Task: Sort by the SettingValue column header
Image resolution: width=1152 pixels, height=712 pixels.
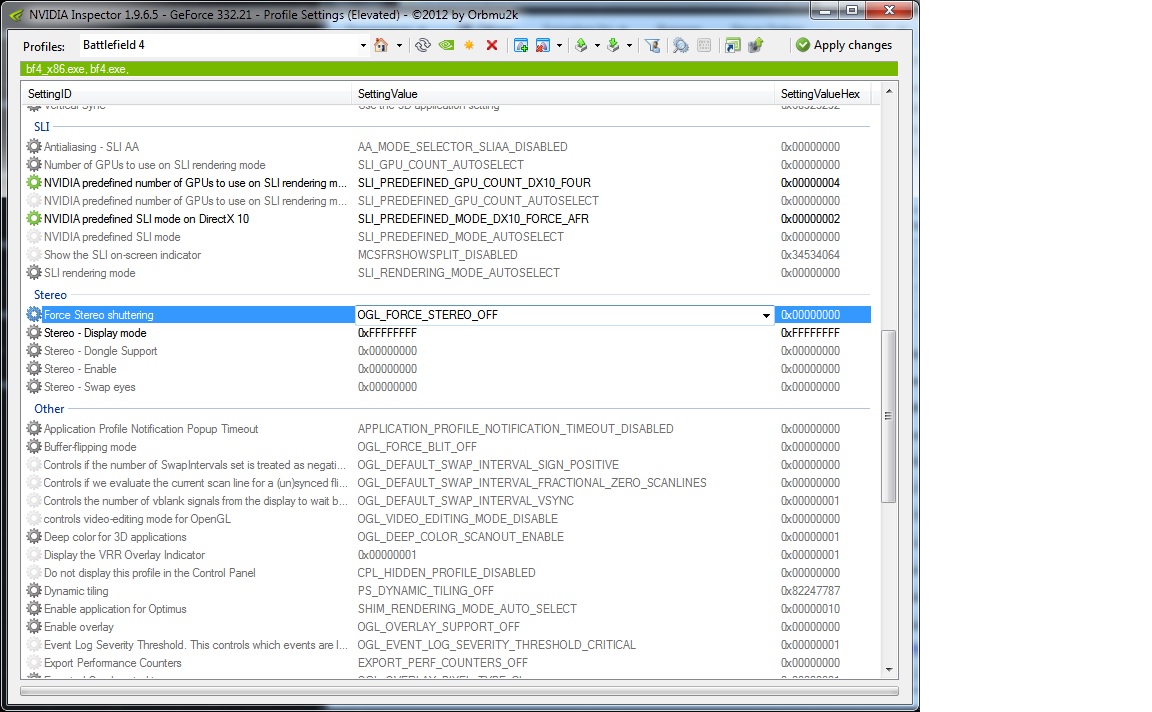Action: pos(563,94)
